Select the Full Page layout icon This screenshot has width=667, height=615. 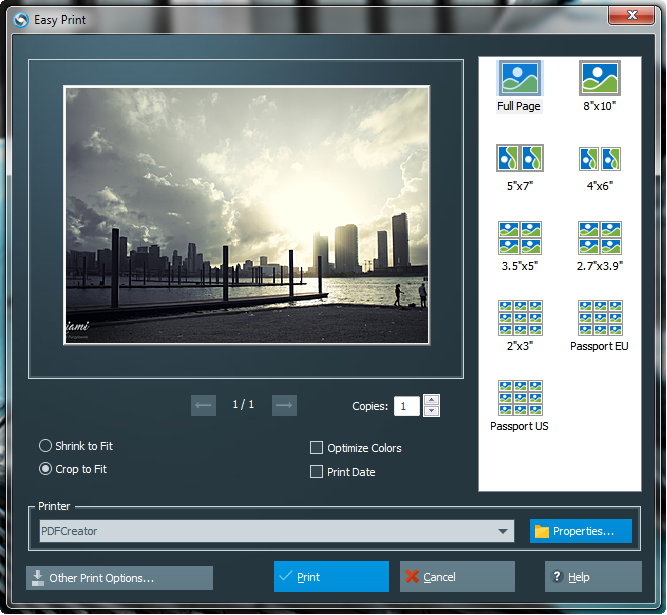coord(519,78)
